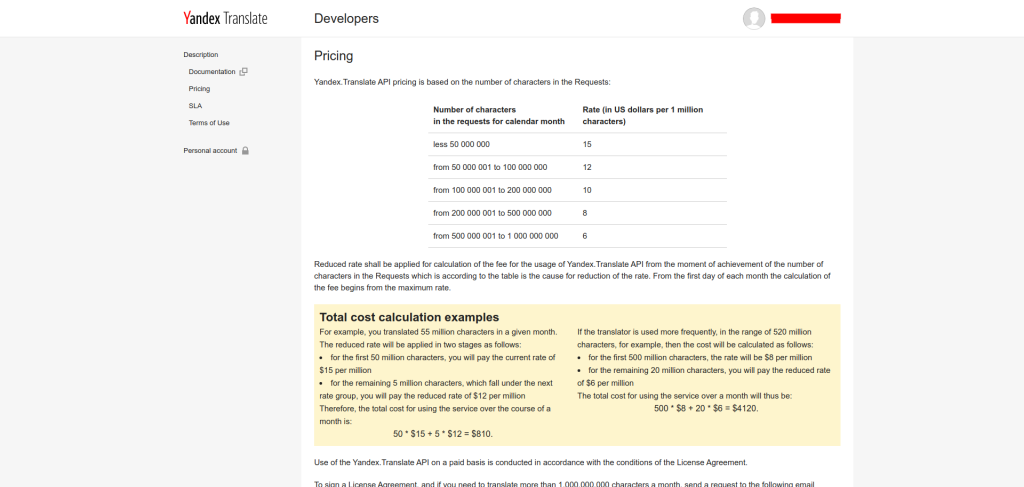Screen dimensions: 1024x487
Task: Open the user avatar profile picture
Action: click(x=754, y=18)
